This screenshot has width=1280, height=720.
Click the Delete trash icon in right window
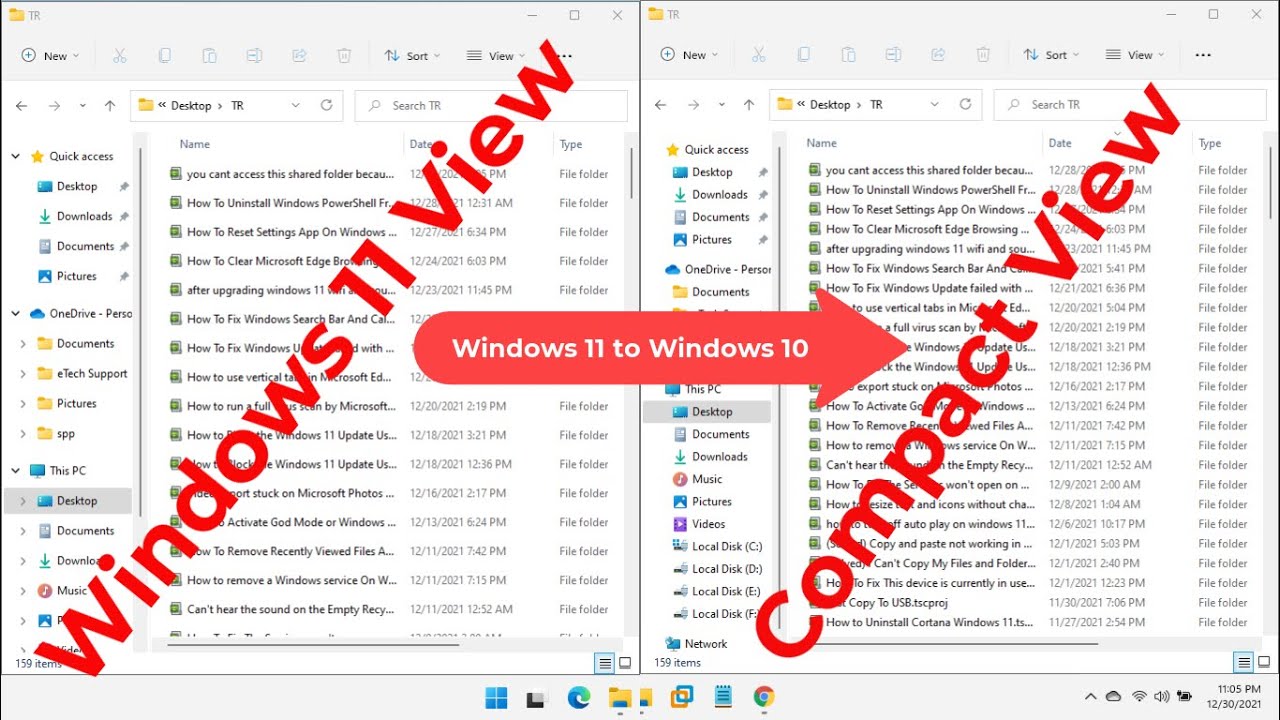pyautogui.click(x=983, y=55)
